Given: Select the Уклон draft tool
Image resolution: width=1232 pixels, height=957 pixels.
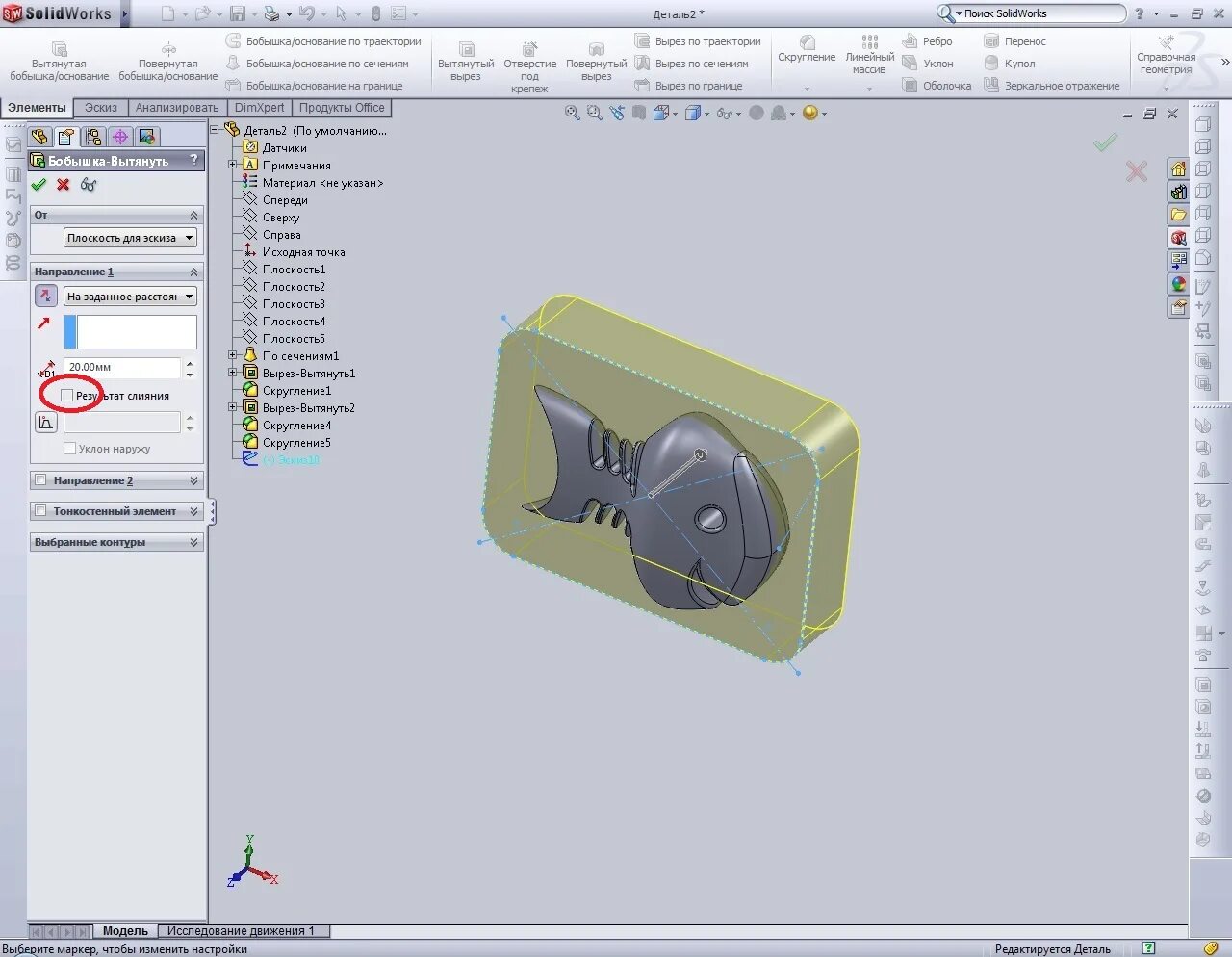Looking at the screenshot, I should point(927,64).
